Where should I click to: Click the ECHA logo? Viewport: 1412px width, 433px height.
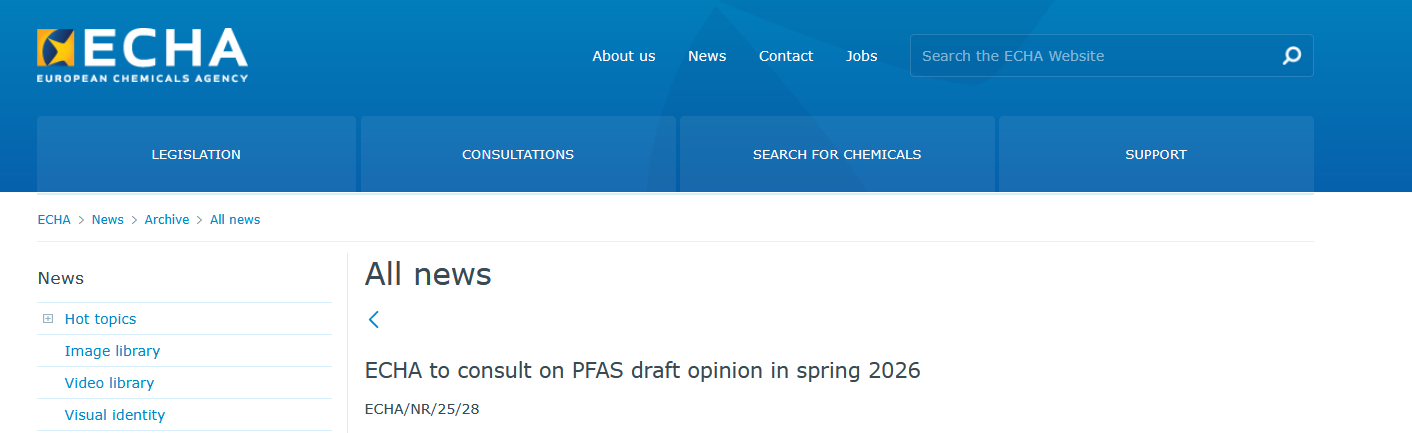click(x=142, y=55)
